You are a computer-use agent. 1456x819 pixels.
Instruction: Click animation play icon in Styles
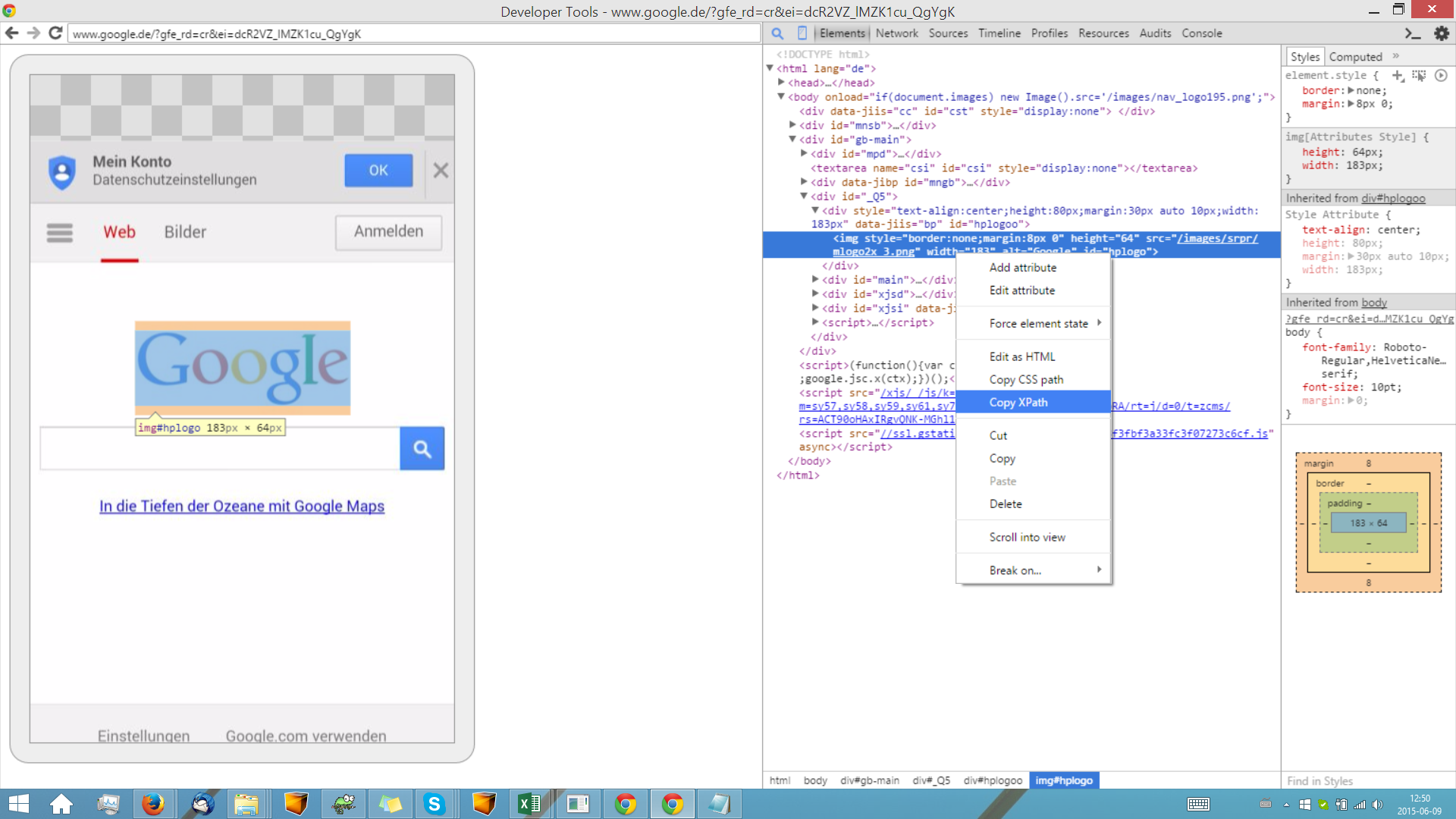[x=1441, y=75]
